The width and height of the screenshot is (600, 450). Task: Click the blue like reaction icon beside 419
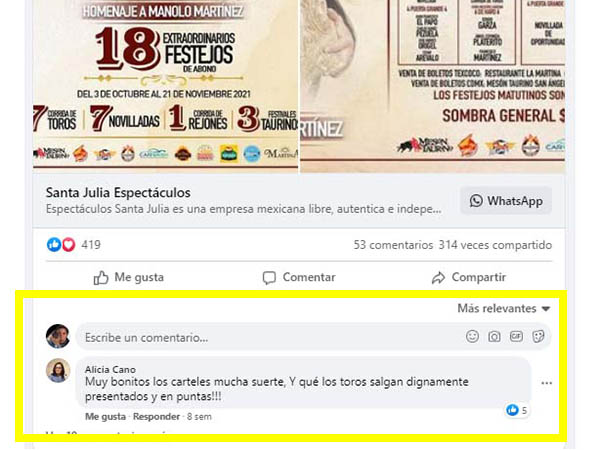pos(54,245)
